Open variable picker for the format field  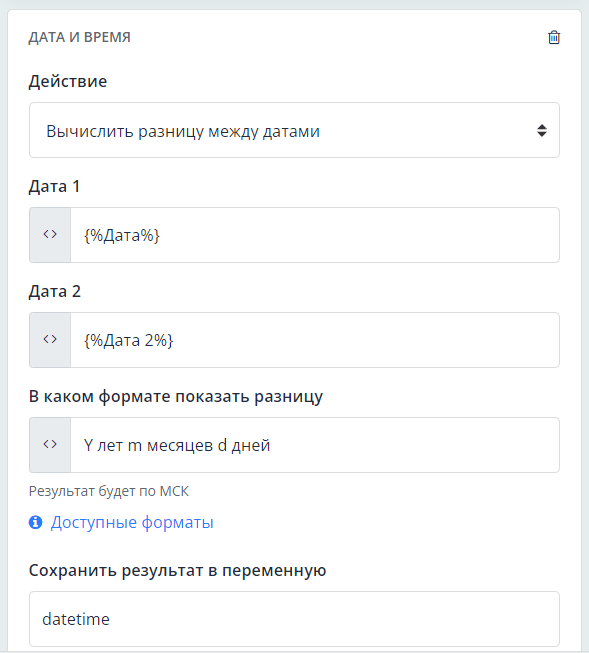pos(50,445)
